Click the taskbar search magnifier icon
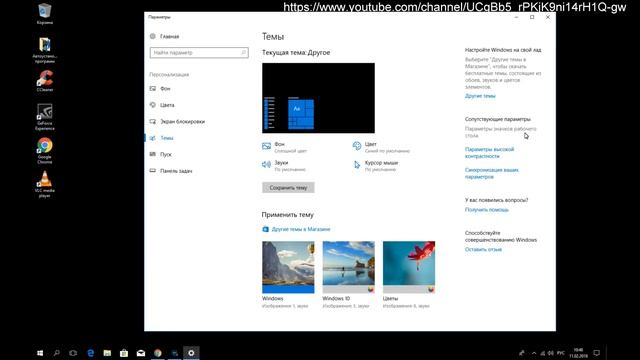 click(x=57, y=353)
